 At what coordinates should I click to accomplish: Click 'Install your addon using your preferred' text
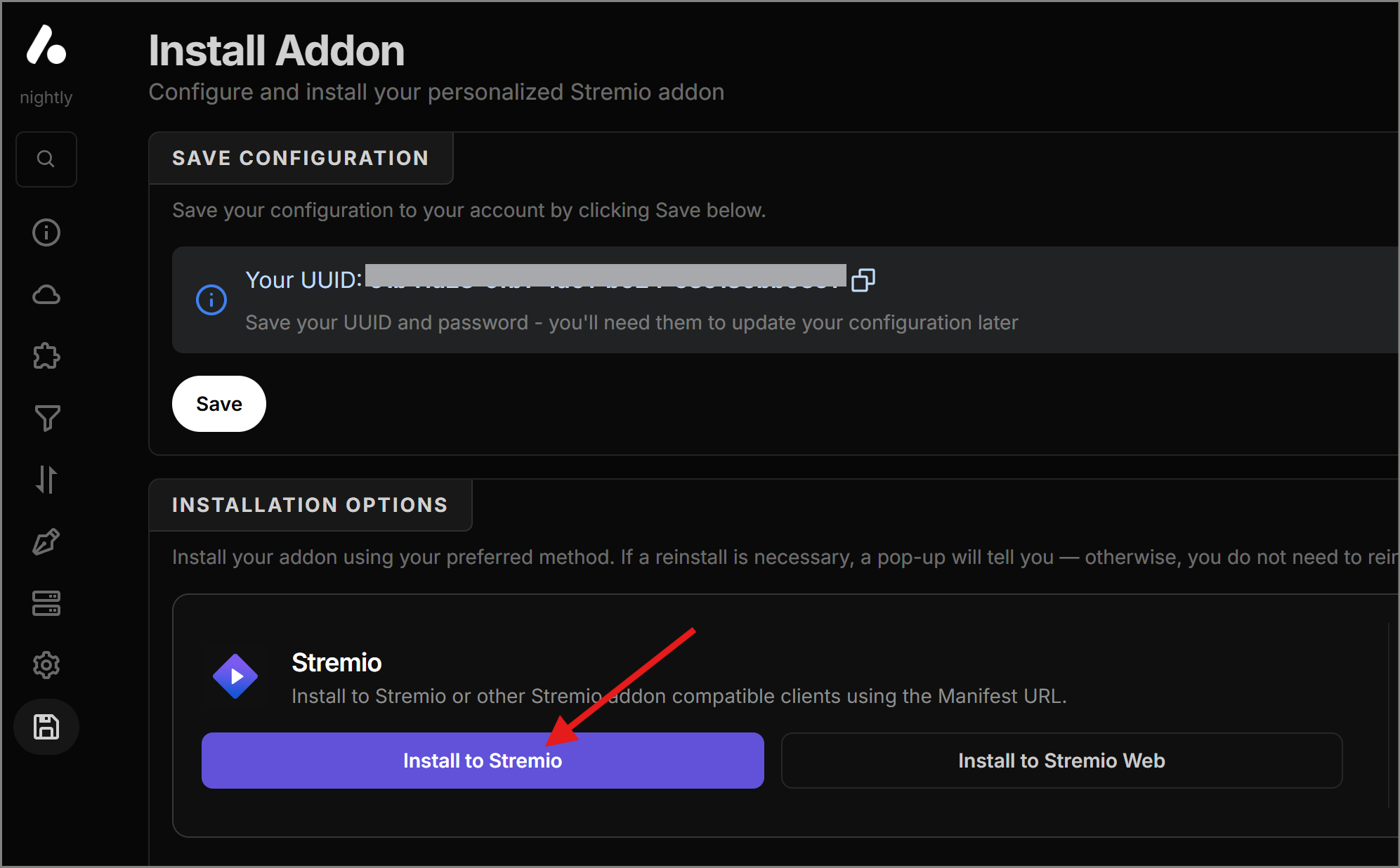click(x=785, y=557)
